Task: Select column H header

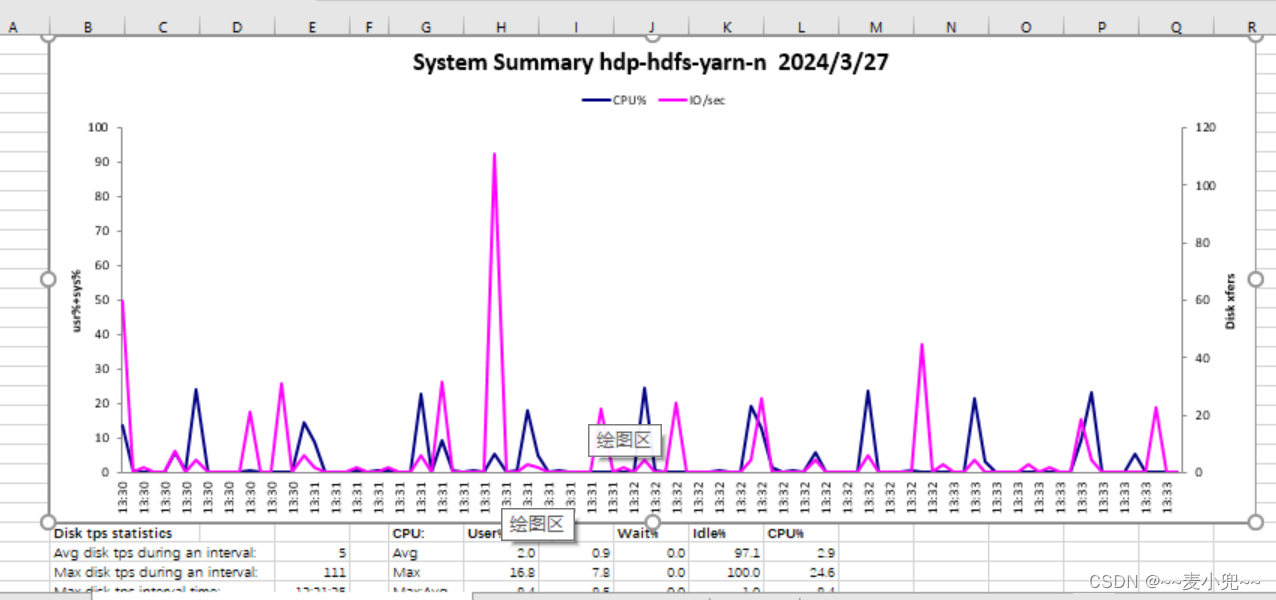Action: click(x=501, y=28)
